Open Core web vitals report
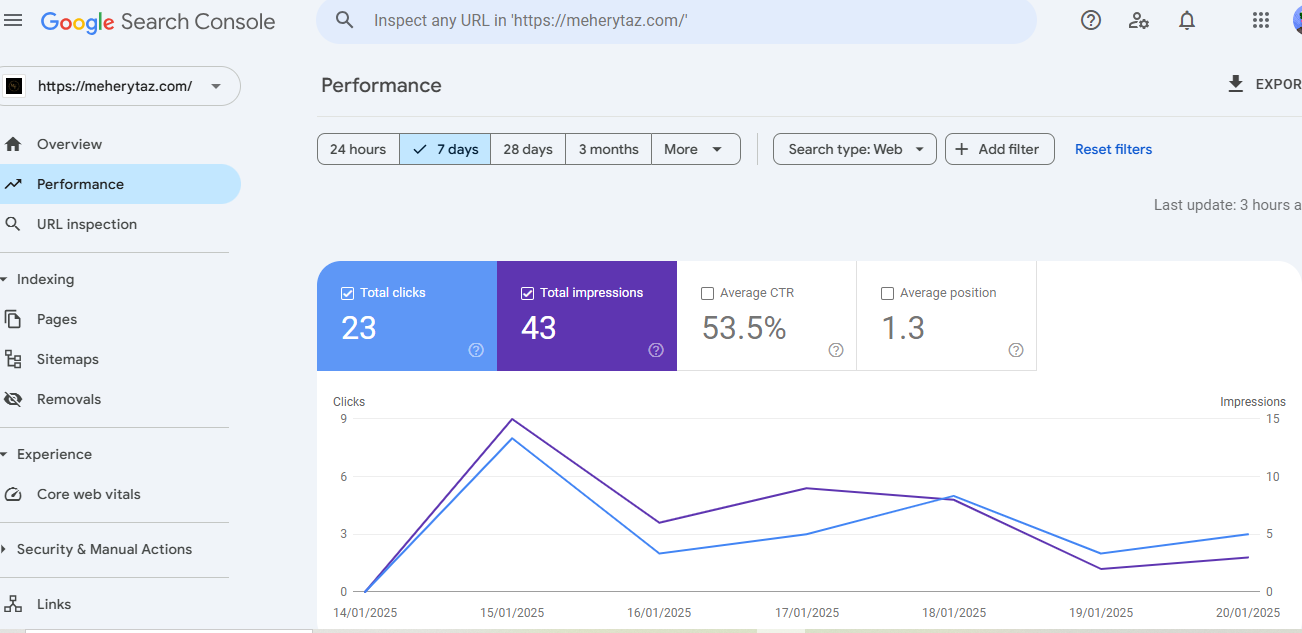Viewport: 1302px width, 633px height. pos(120,494)
